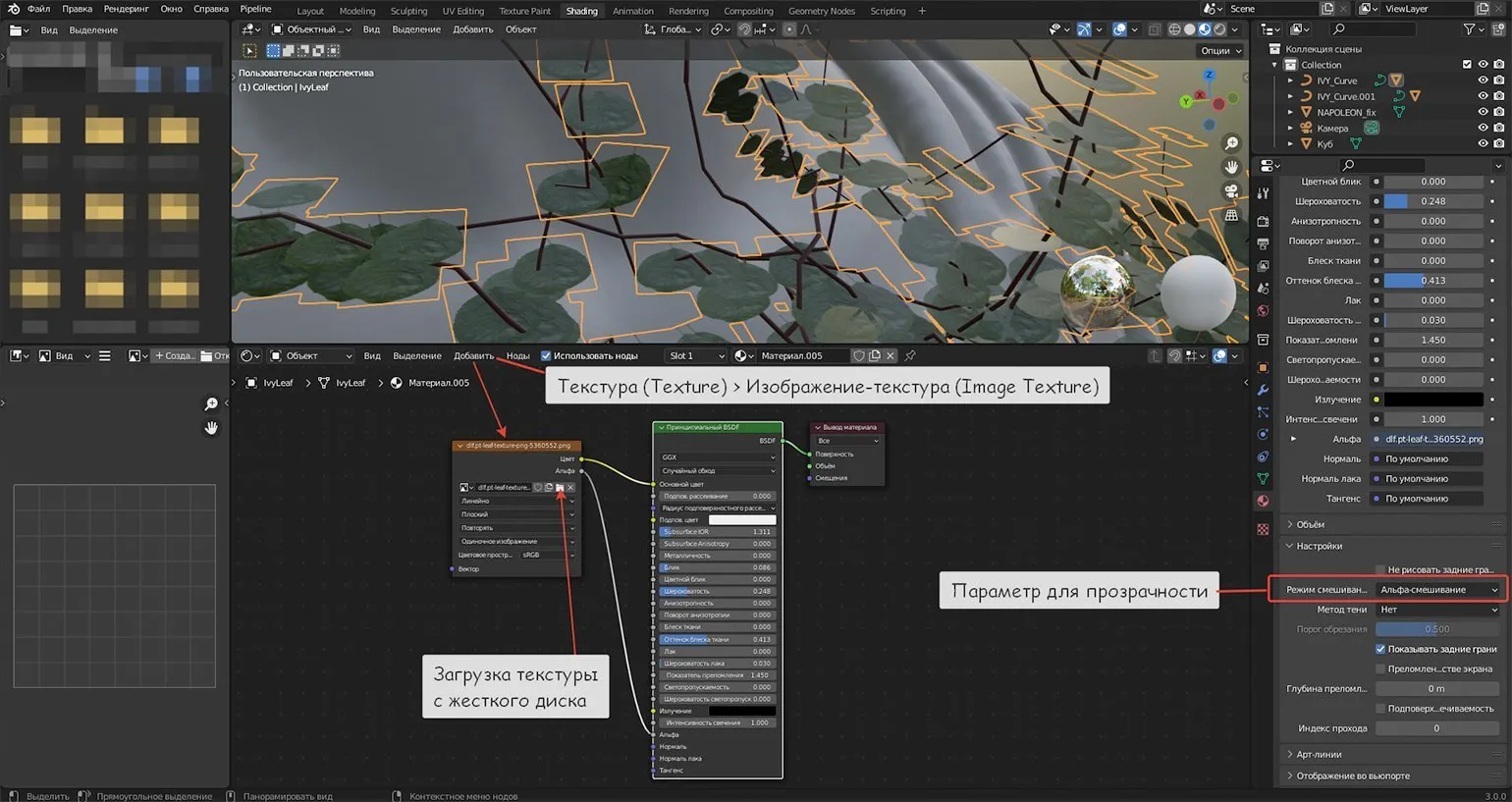This screenshot has height=802, width=1512.
Task: Open Material properties tab icon
Action: click(1263, 501)
